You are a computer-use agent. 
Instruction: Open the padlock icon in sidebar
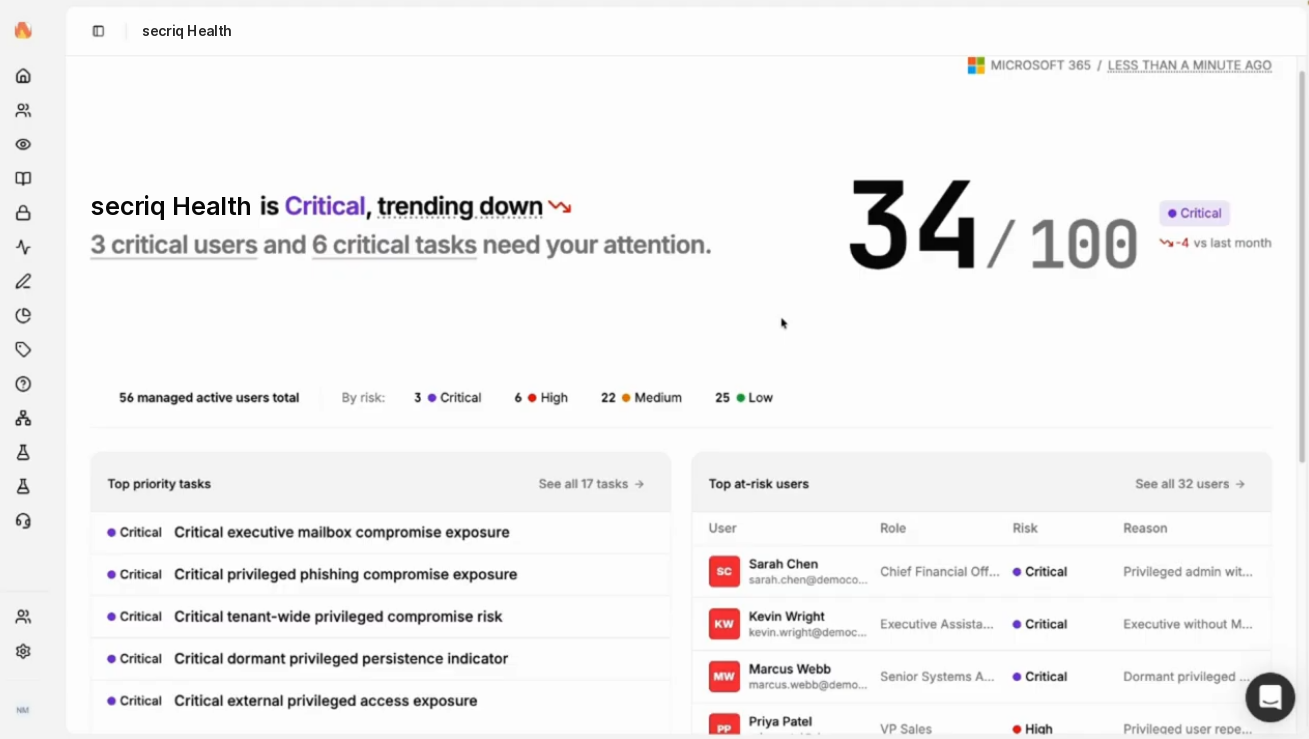click(x=23, y=213)
